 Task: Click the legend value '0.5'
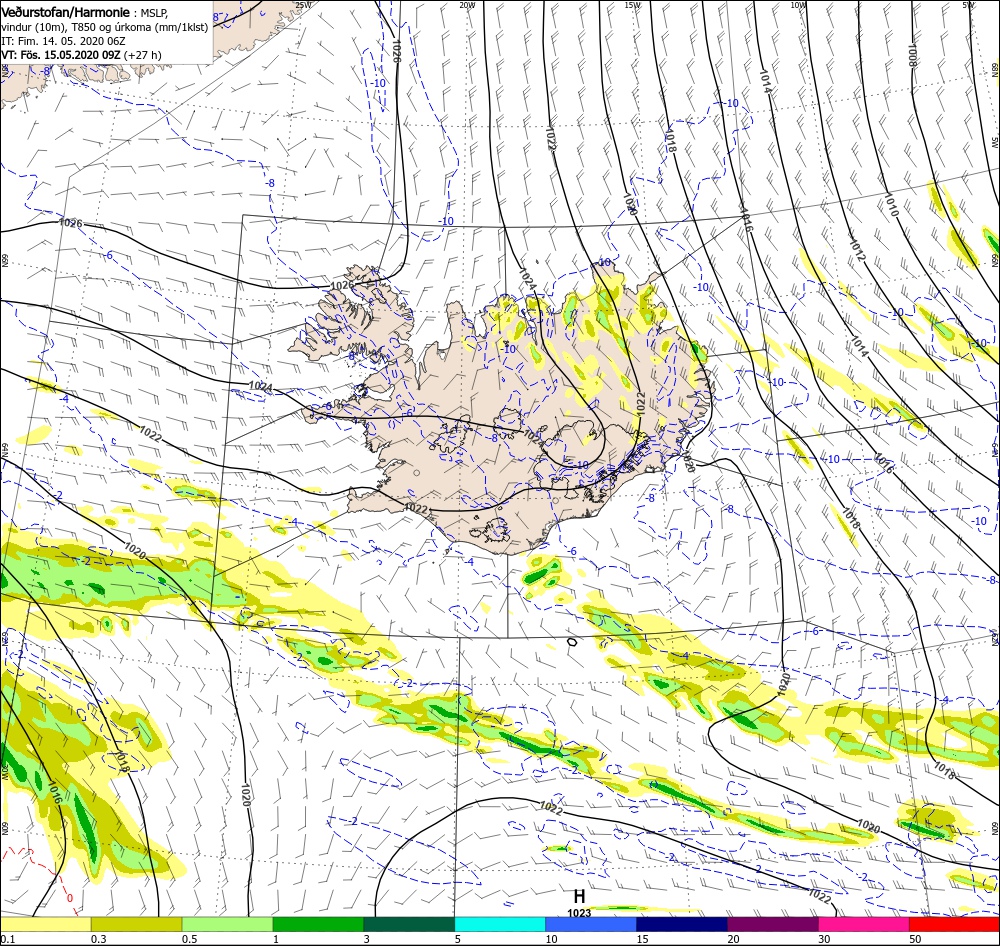(x=189, y=938)
